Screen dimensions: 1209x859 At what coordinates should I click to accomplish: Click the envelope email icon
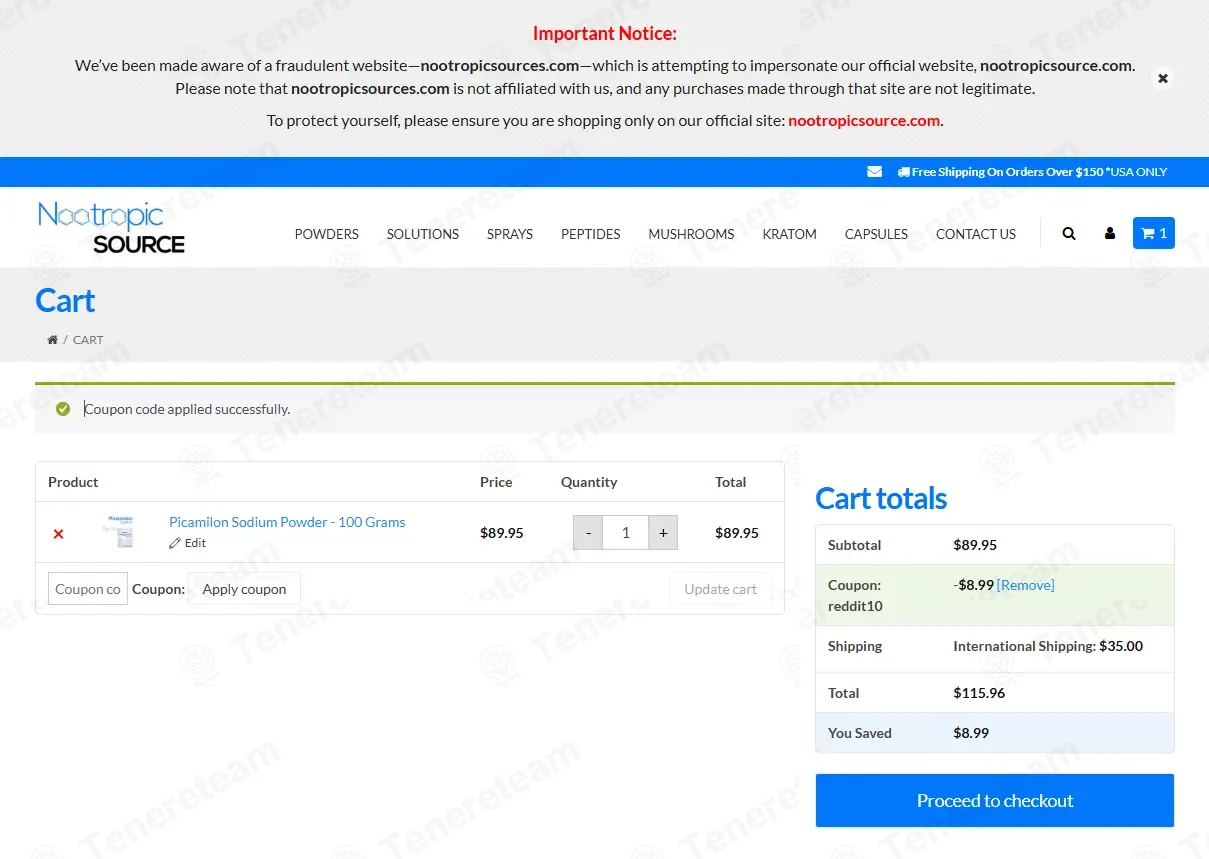tap(875, 172)
